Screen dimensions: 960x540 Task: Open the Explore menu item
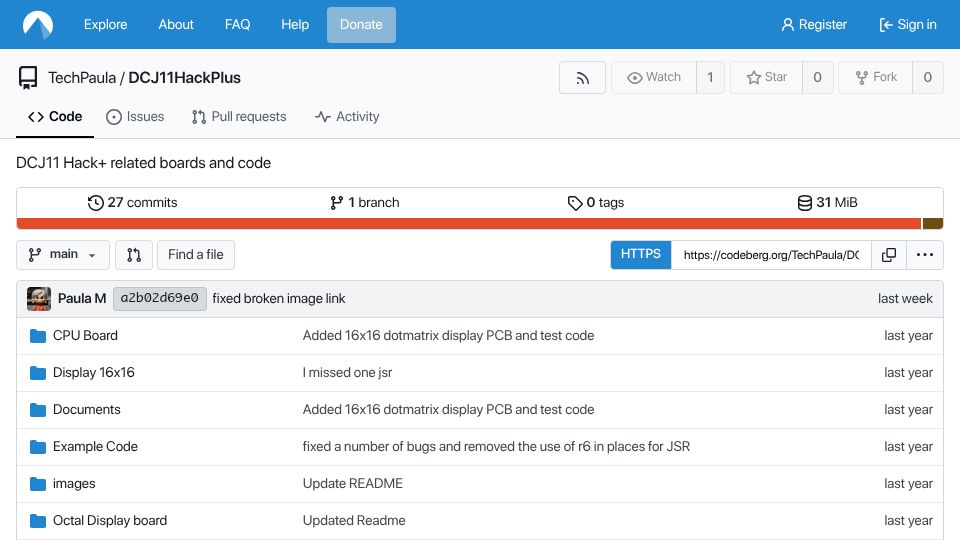105,24
